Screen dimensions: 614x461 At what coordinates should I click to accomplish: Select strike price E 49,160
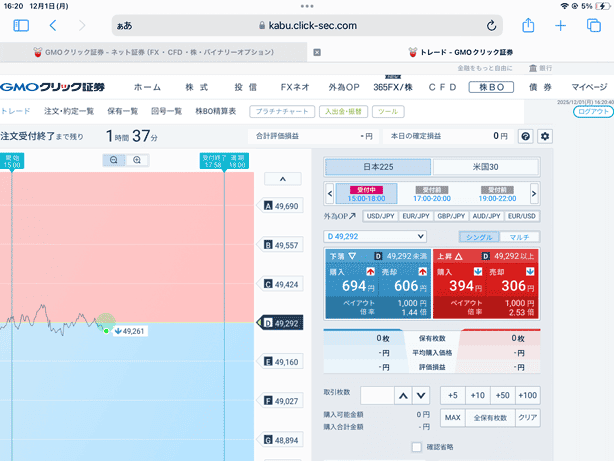tap(281, 362)
